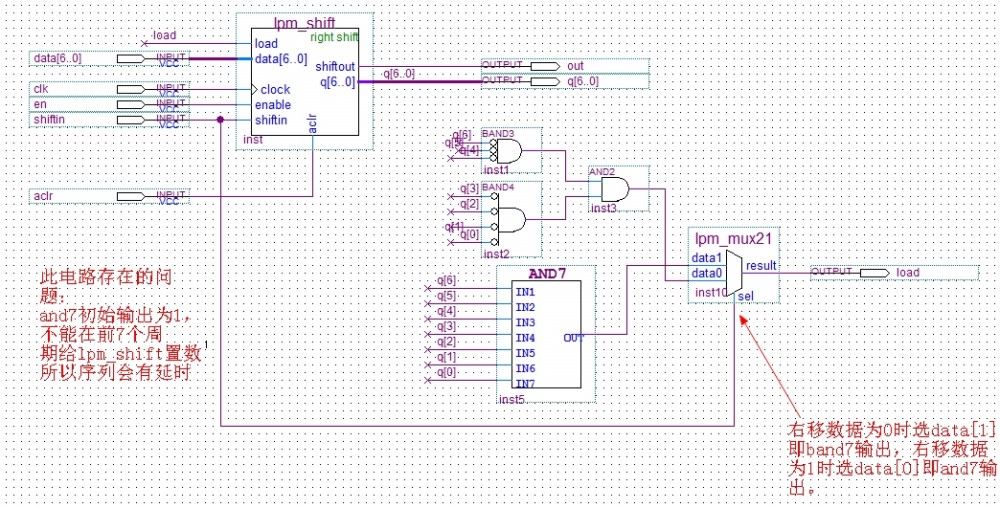Select the q[6..0] output pin
This screenshot has height=508, width=1000.
pos(545,81)
